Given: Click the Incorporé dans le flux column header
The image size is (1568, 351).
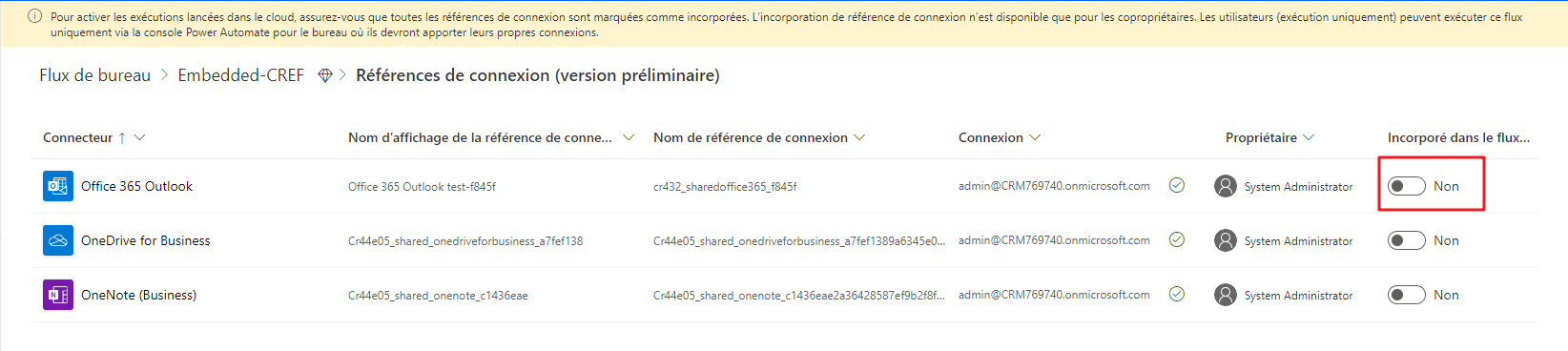Looking at the screenshot, I should 1458,137.
